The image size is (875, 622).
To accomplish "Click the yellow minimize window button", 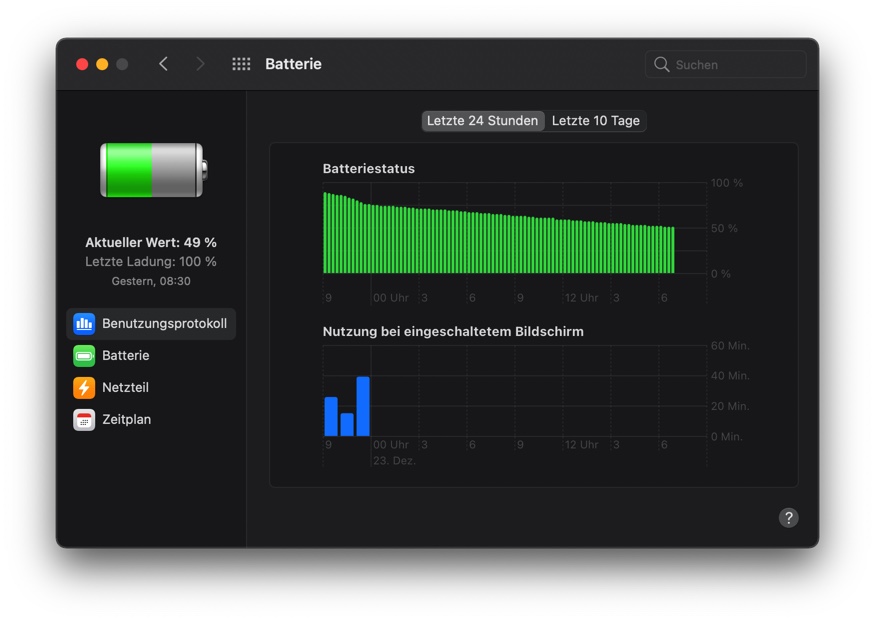I will [102, 64].
